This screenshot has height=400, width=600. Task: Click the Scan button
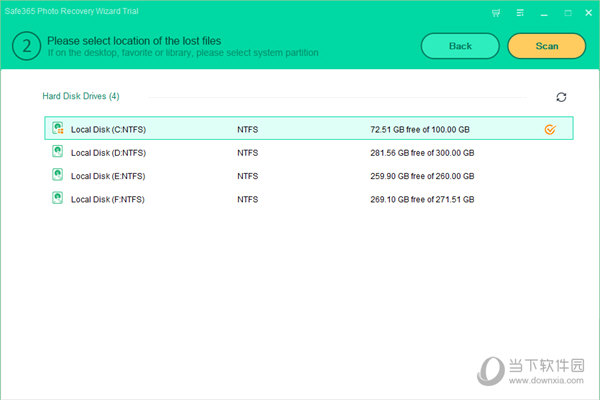(546, 46)
